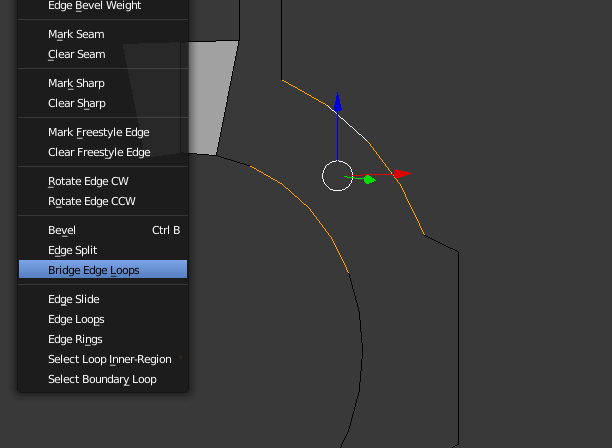Select Bevel menu entry
The height and width of the screenshot is (448, 612).
(103, 230)
